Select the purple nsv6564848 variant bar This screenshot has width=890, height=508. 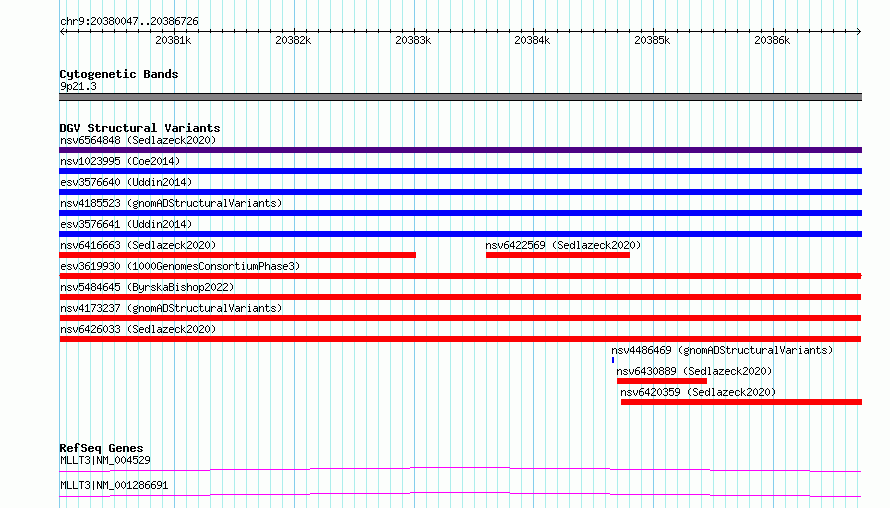pyautogui.click(x=460, y=150)
